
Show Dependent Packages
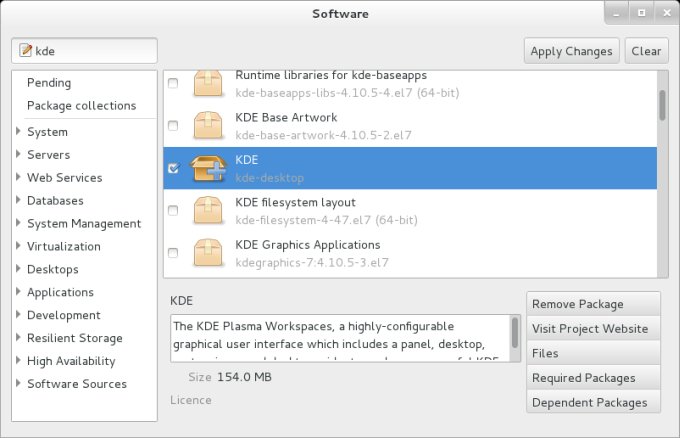[593, 402]
